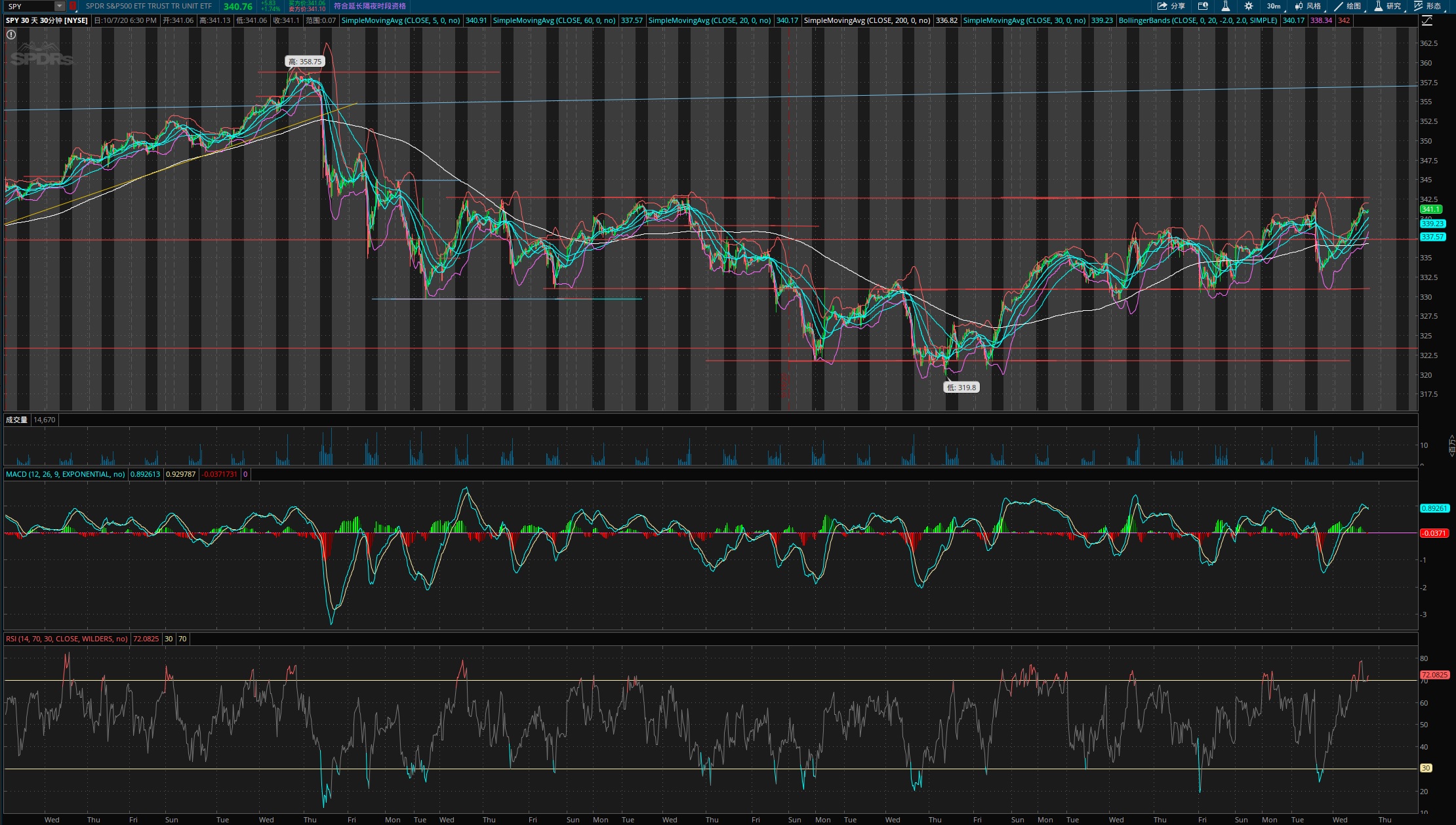The image size is (1456, 825).
Task: Click the MACD (12, 26, 9, EXPONENTIAL, no) label
Action: pos(66,474)
